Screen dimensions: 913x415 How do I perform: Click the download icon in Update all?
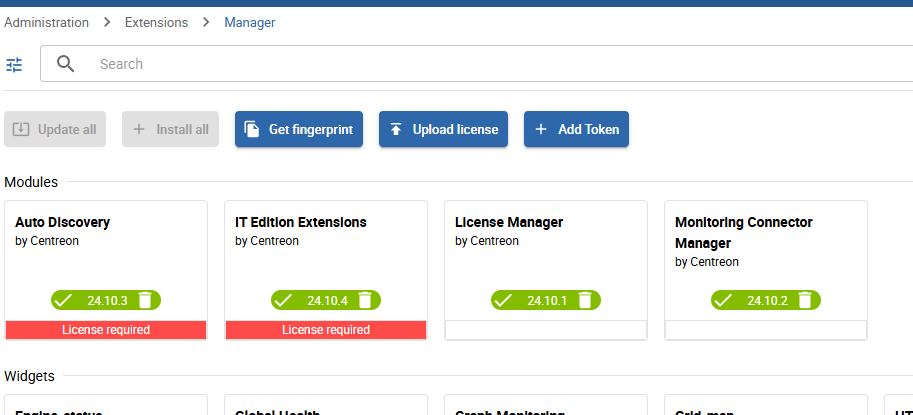21,129
